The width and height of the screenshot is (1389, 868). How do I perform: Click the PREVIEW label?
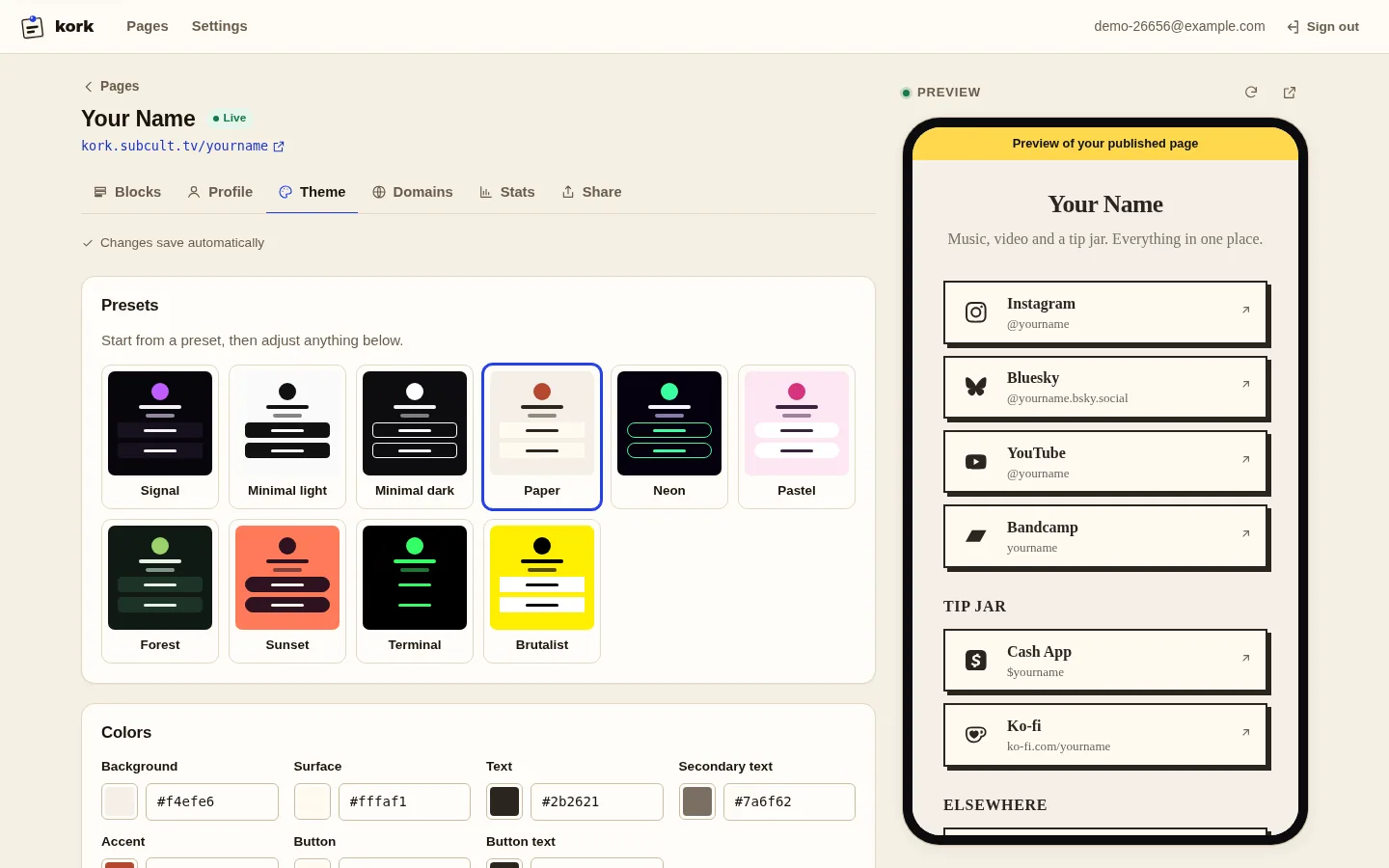[949, 93]
